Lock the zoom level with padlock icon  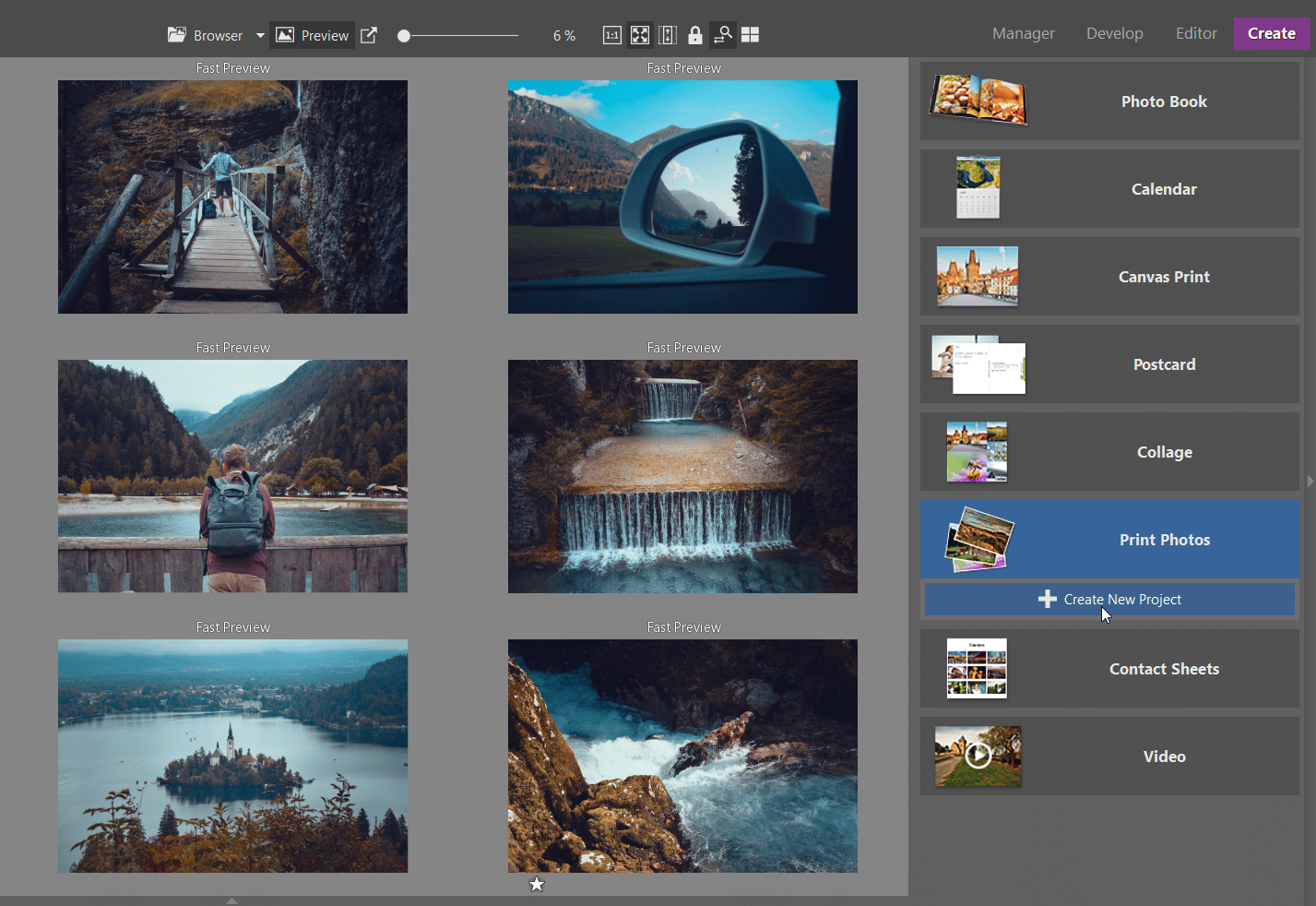[694, 34]
